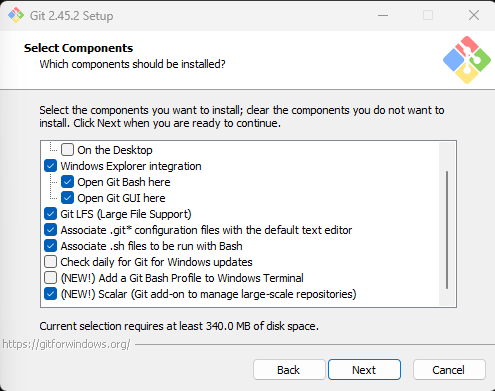Click the Next button
Viewport: 495px width, 391px height.
click(364, 370)
